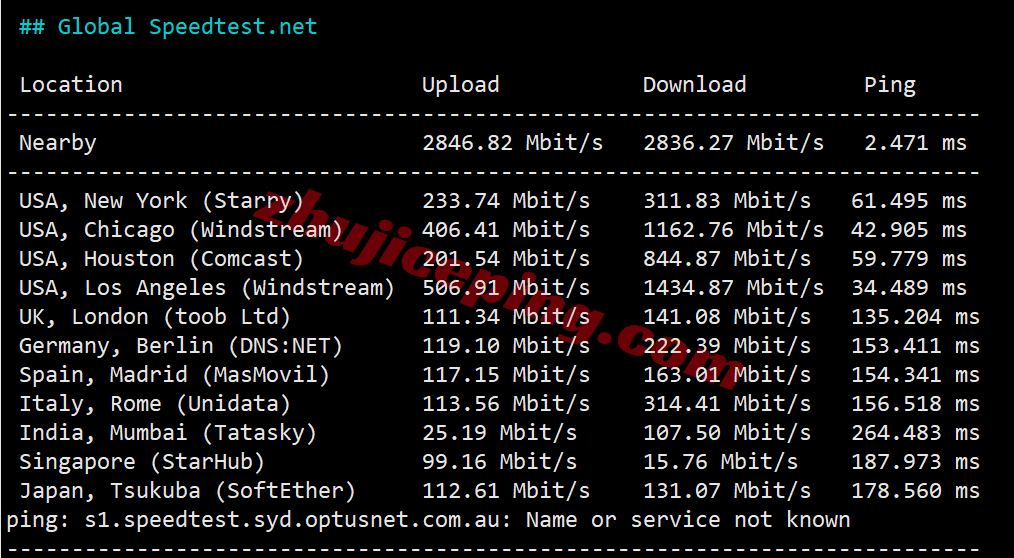Click 'Germany, Berlin (DNS:NET)' location

[181, 346]
